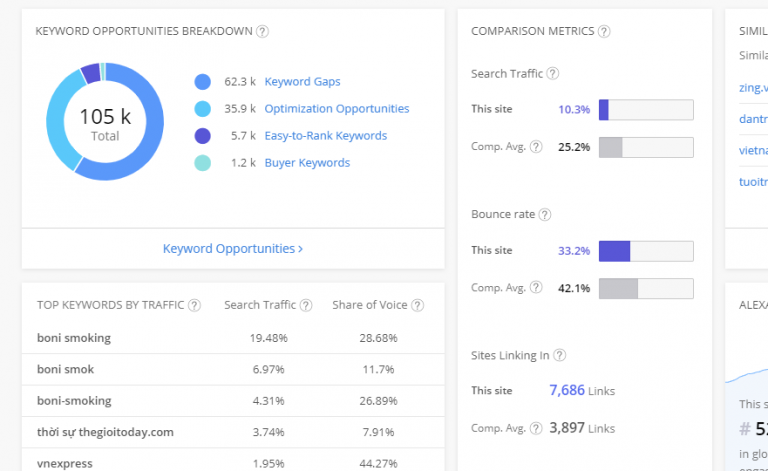Click Comp. Avg. bounce rate bar
Viewport: 768px width, 471px height.
click(646, 288)
